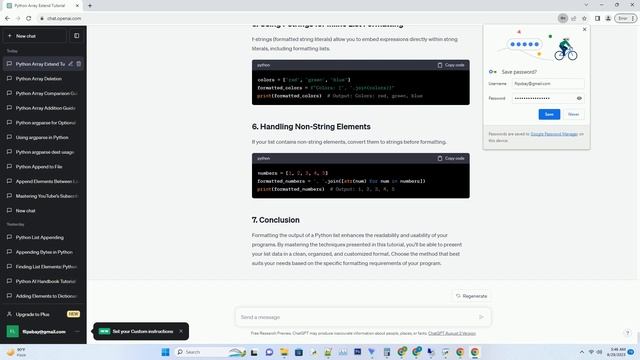Expand hidden system tray icons chevron

(582, 352)
